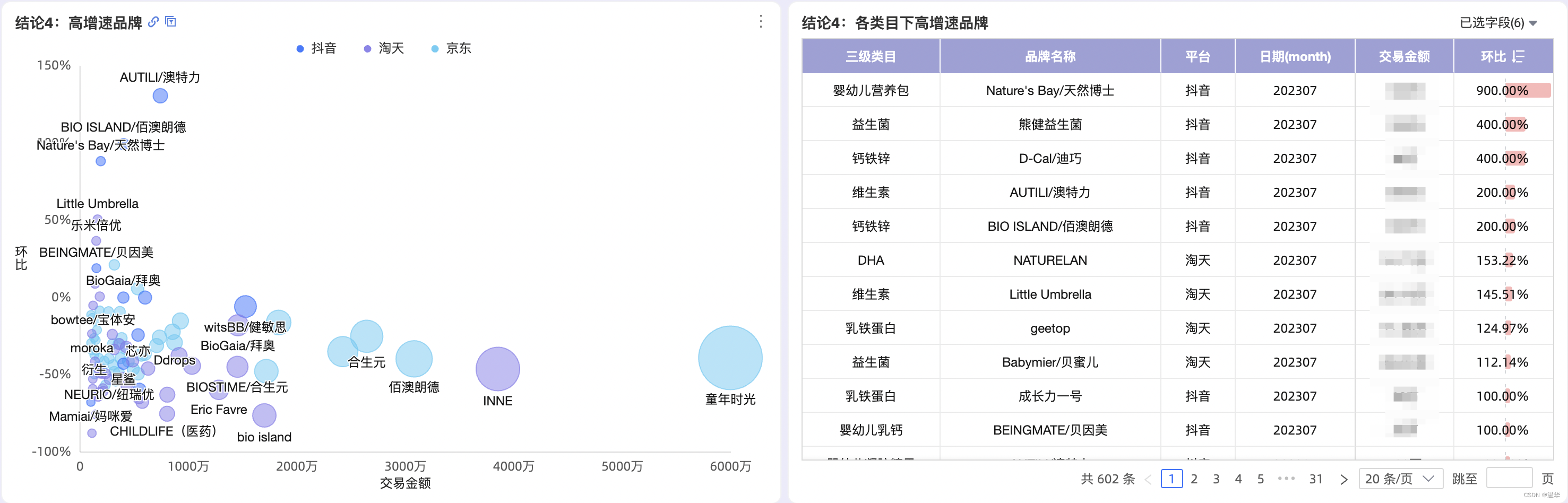Go to page 5
Image resolution: width=1568 pixels, height=503 pixels.
[x=1260, y=479]
